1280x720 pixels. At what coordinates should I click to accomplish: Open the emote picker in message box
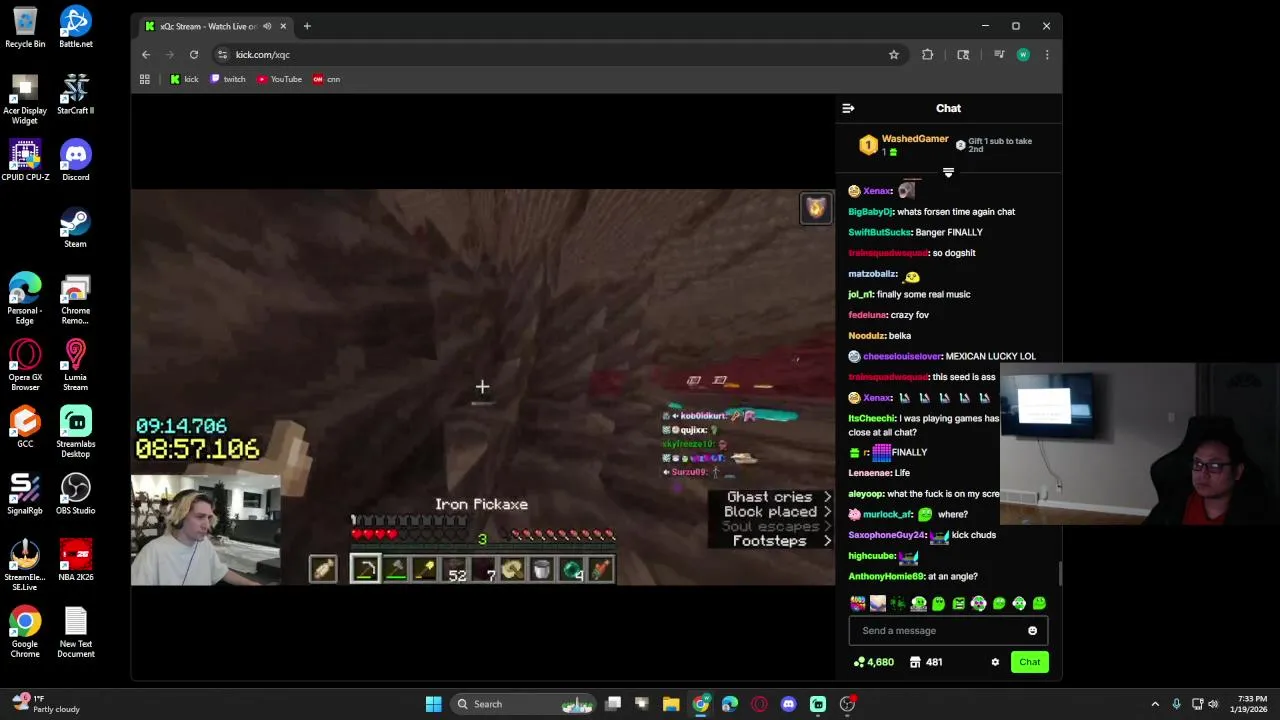(x=1032, y=631)
